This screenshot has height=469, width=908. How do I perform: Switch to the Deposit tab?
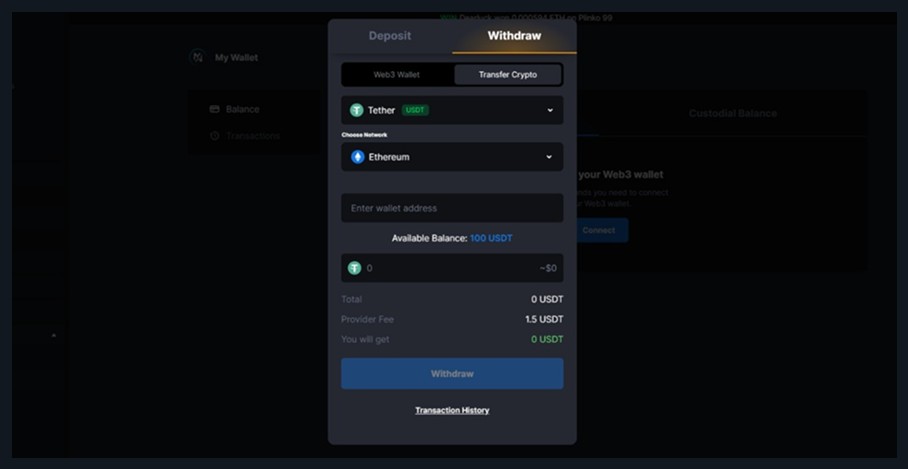(x=389, y=36)
